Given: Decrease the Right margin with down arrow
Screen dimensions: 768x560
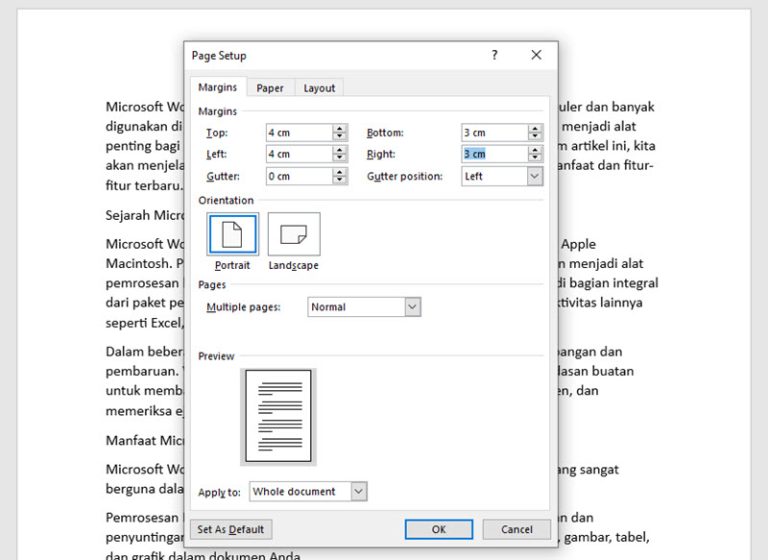Looking at the screenshot, I should point(535,158).
